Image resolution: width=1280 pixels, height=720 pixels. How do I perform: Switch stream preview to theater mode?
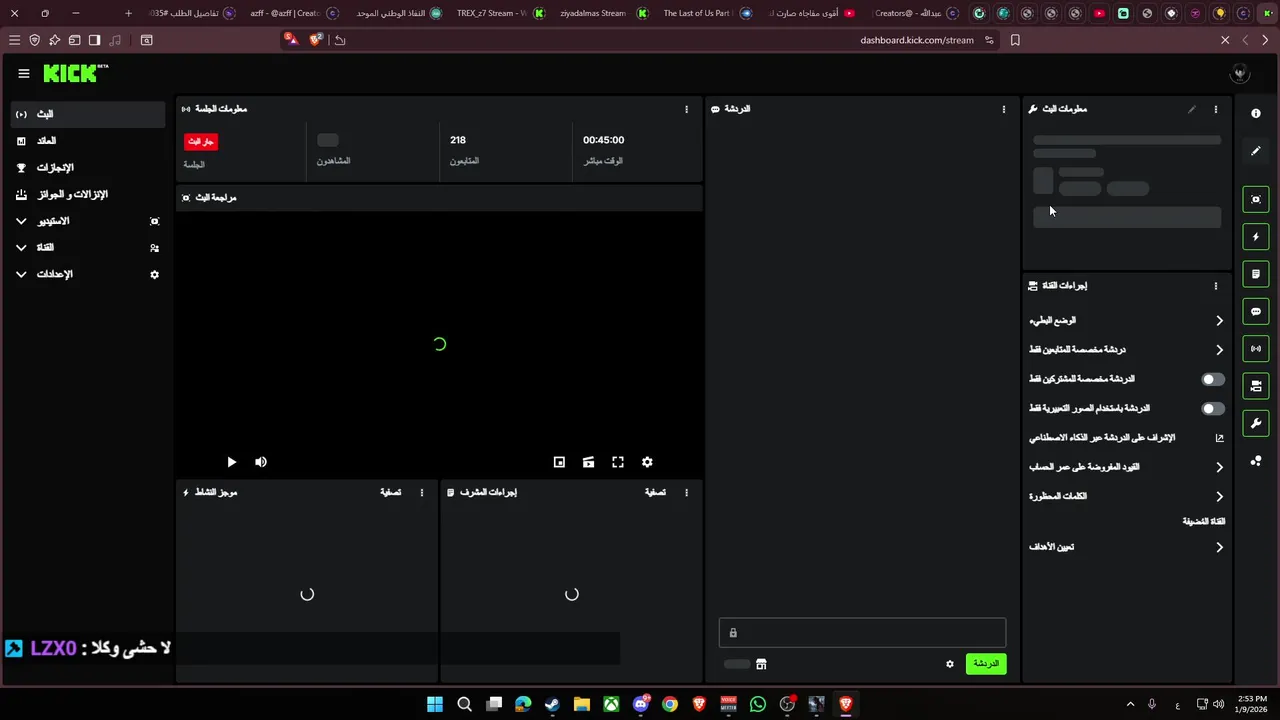click(588, 462)
